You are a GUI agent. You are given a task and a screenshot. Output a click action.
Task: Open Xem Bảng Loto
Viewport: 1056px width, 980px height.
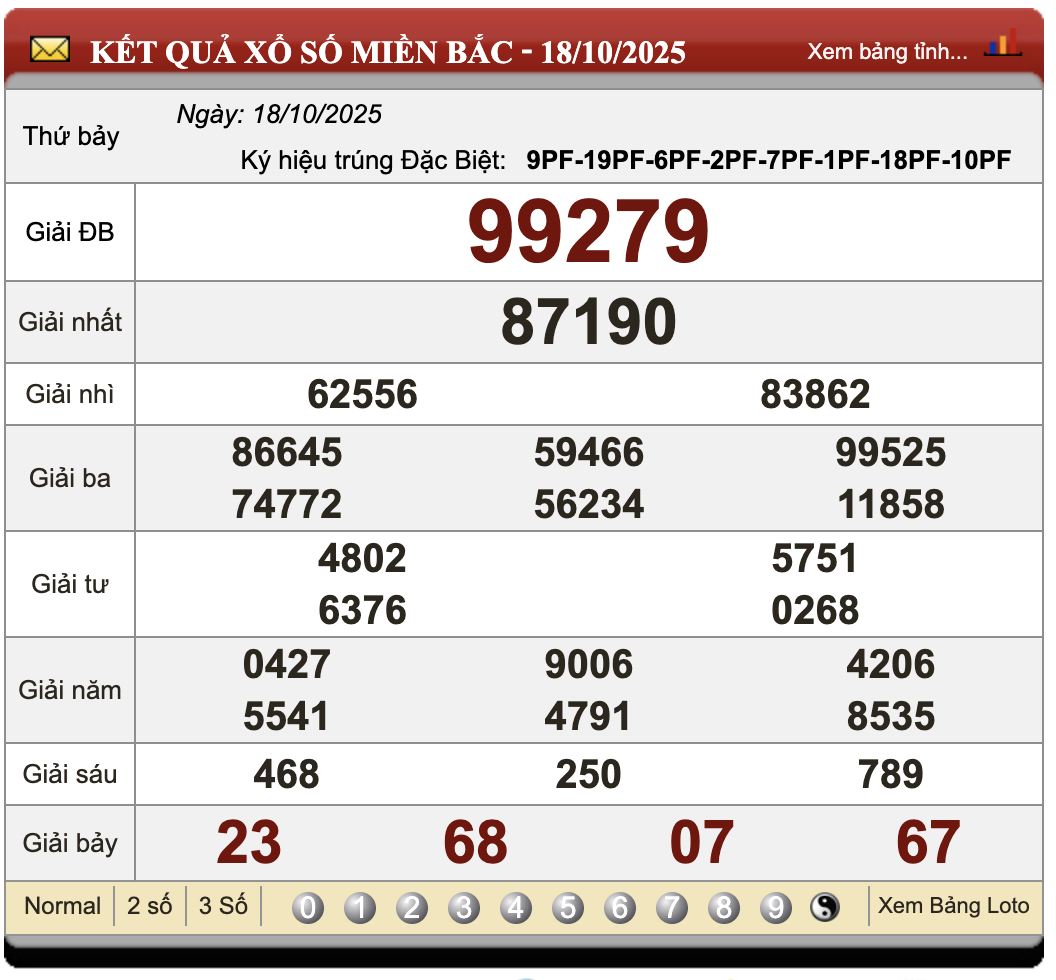pos(951,906)
